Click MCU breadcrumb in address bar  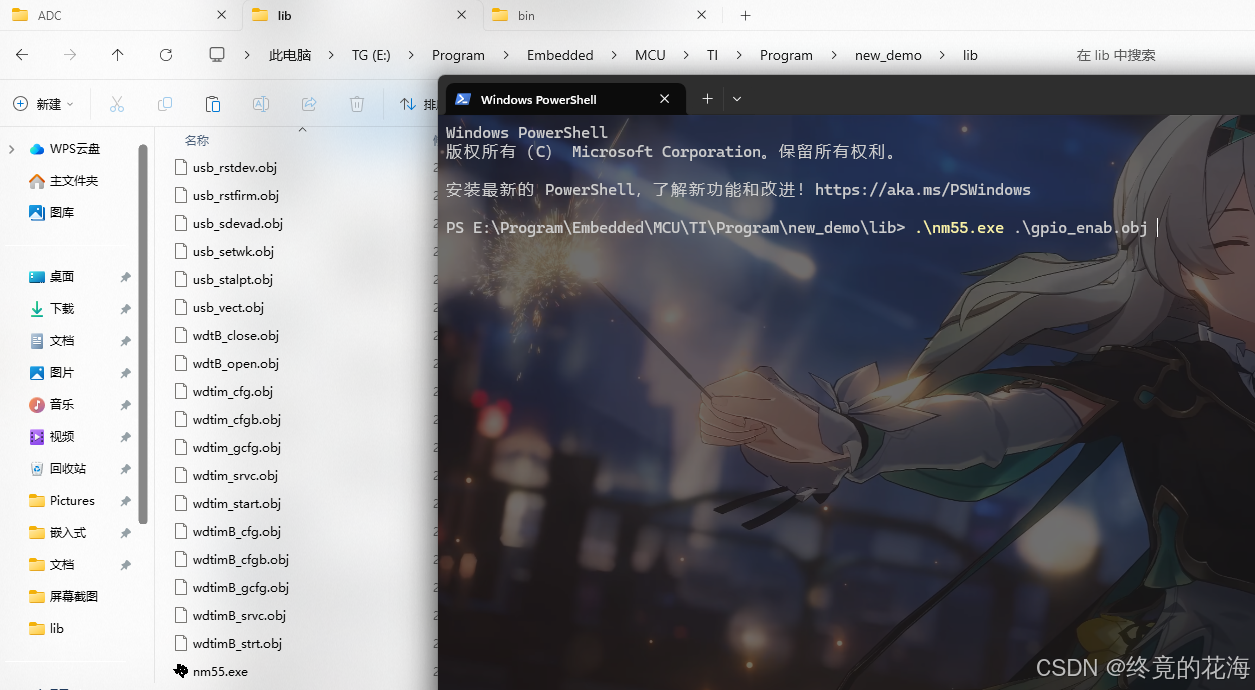point(650,55)
